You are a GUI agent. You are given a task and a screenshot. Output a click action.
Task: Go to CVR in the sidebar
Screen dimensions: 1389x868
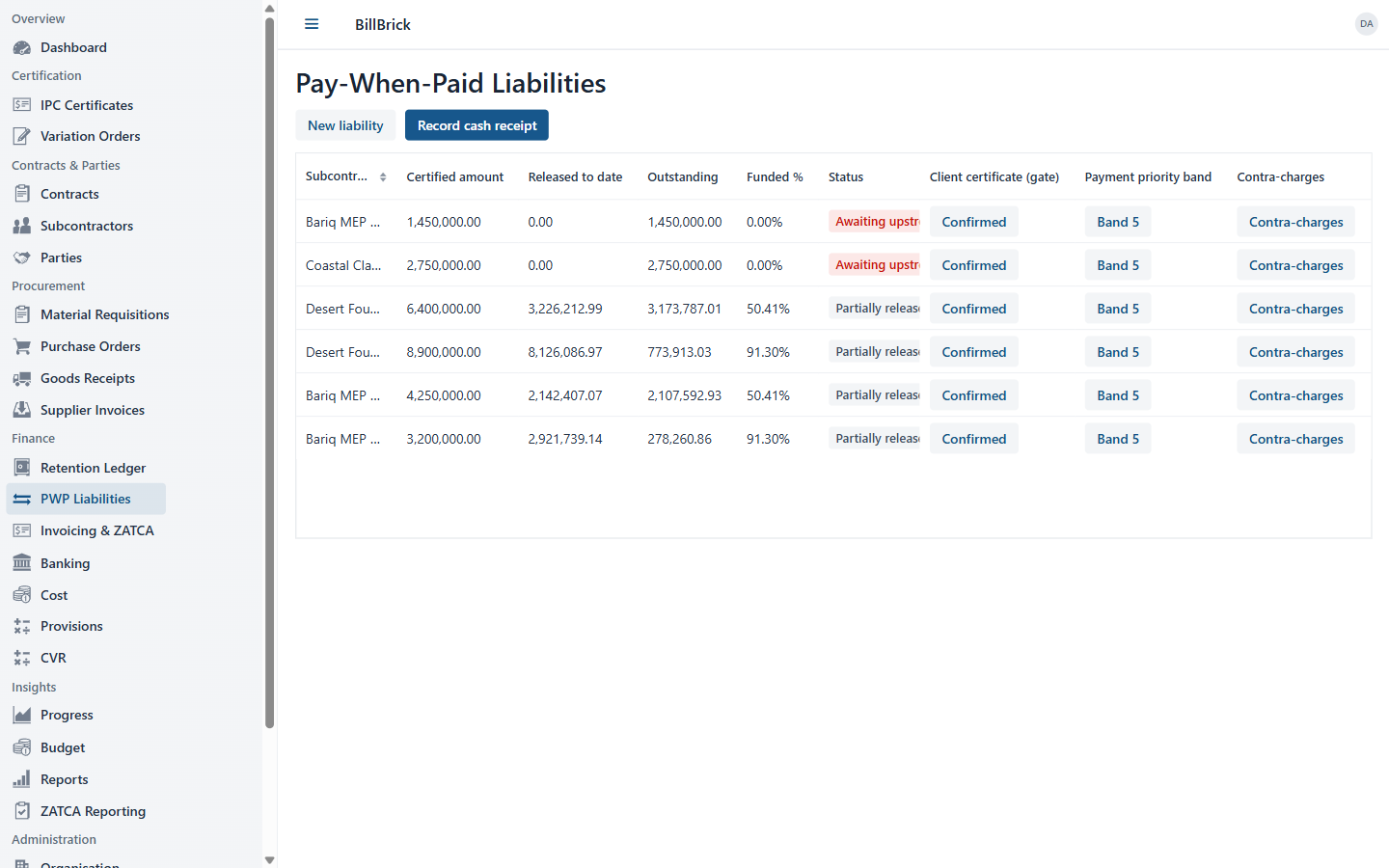86,658
